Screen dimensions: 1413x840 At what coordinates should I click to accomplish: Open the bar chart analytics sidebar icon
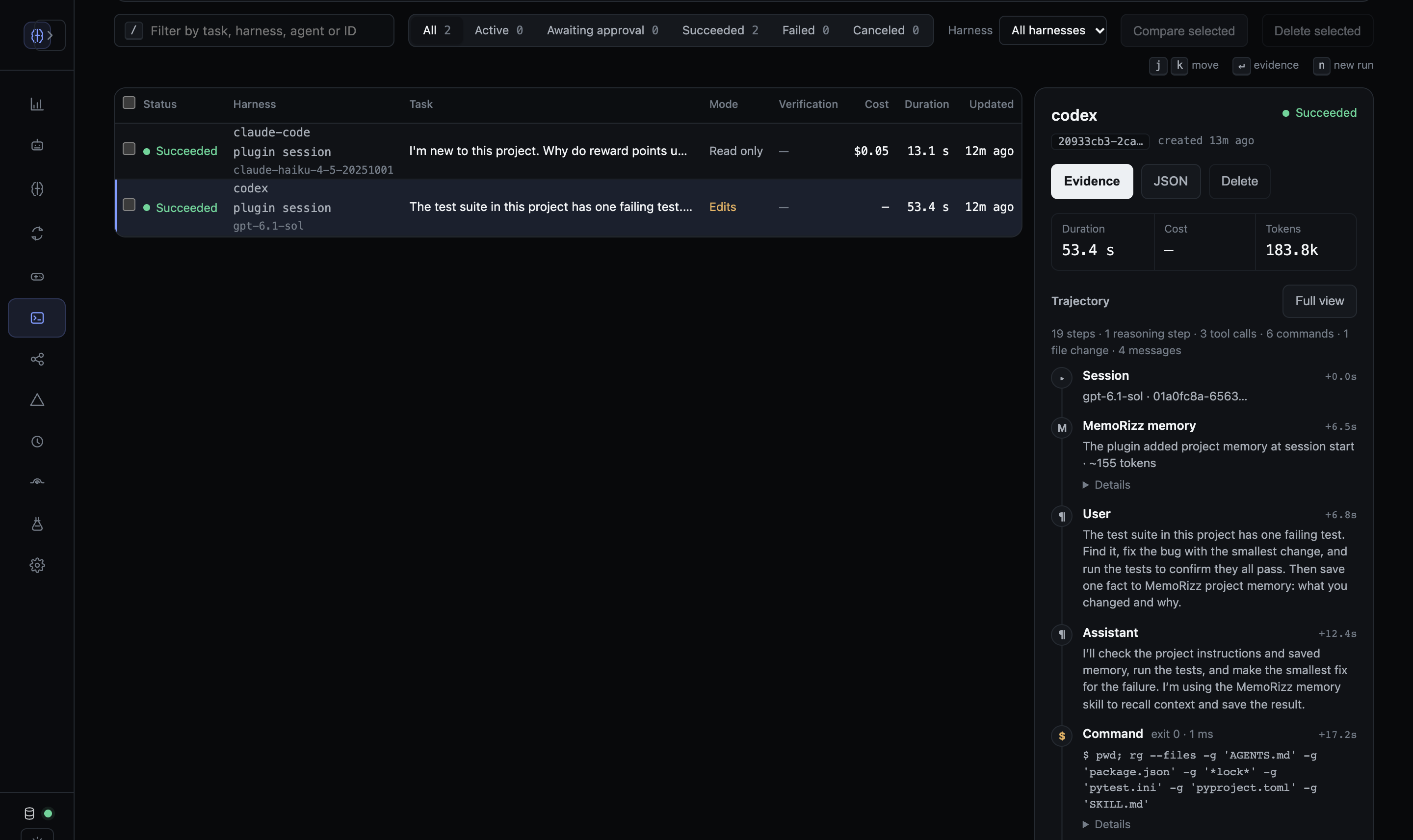point(37,104)
